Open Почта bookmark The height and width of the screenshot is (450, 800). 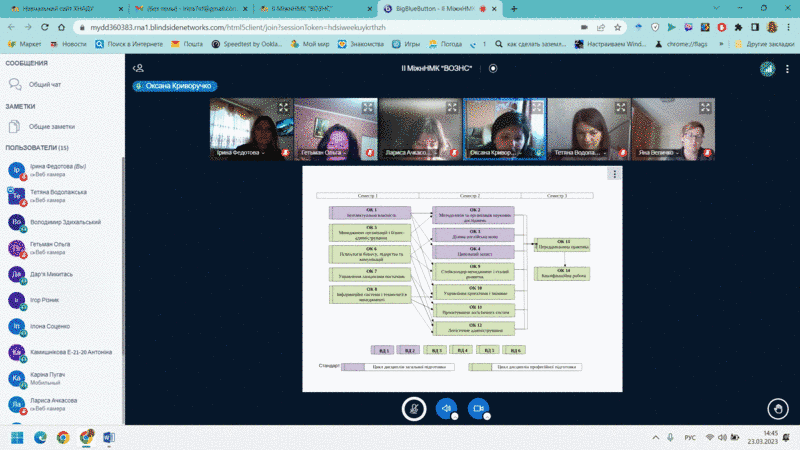tap(187, 44)
